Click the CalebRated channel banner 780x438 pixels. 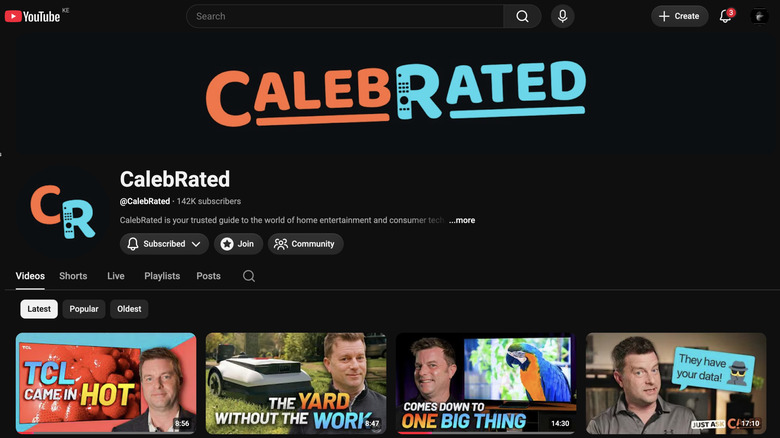click(x=395, y=94)
